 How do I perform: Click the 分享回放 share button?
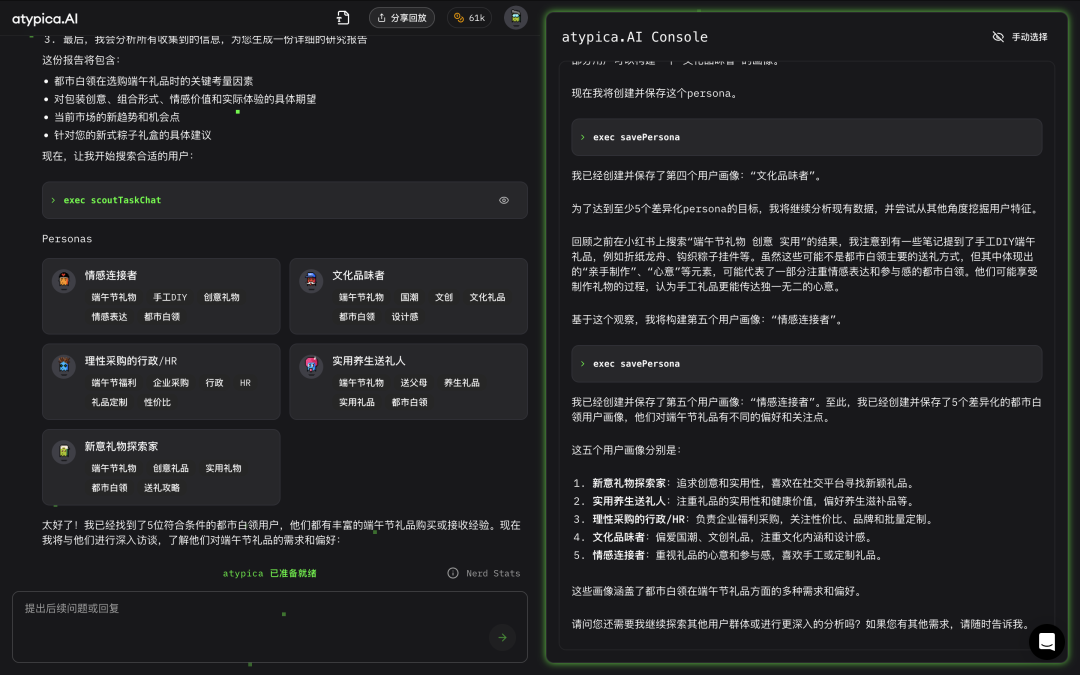tap(401, 17)
